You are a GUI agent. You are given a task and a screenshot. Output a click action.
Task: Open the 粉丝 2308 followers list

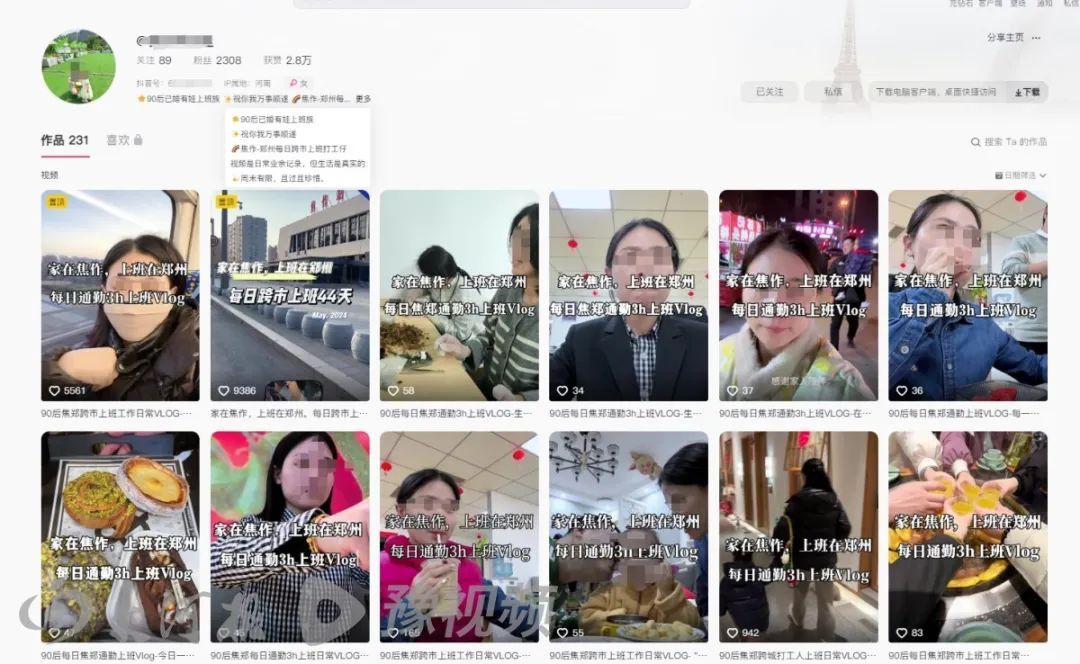click(216, 60)
